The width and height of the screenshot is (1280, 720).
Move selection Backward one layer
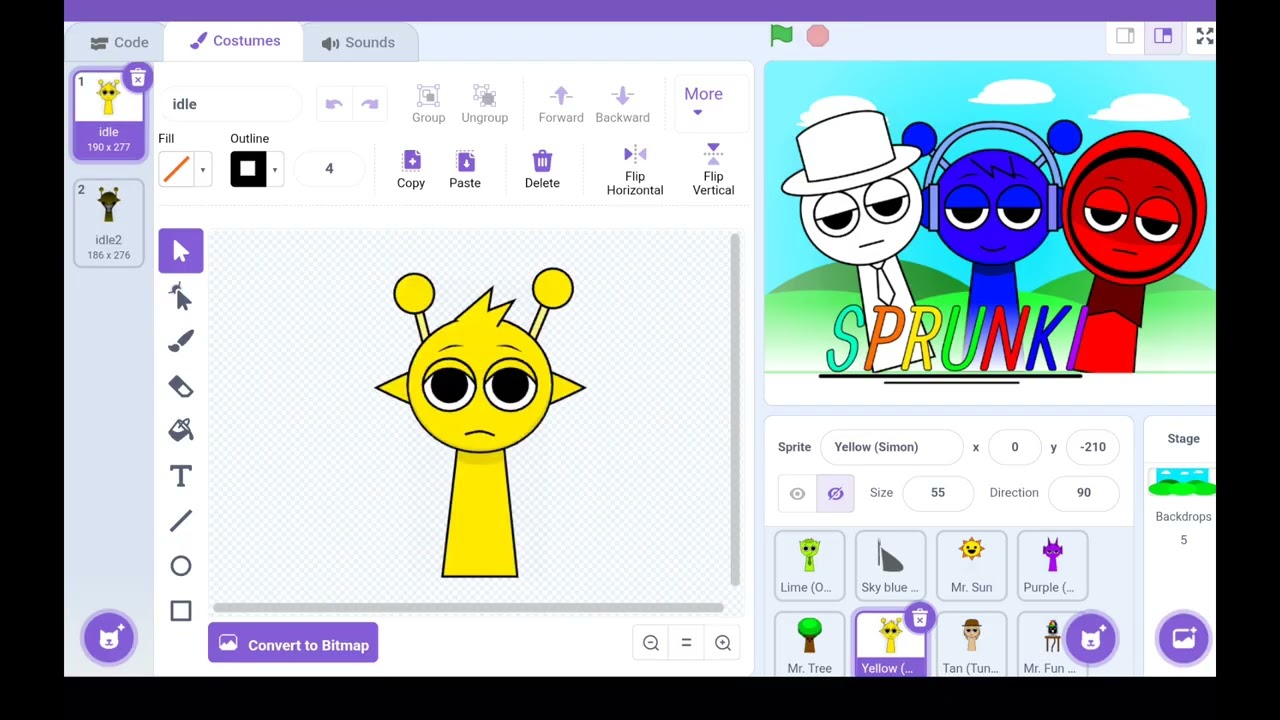(x=622, y=104)
